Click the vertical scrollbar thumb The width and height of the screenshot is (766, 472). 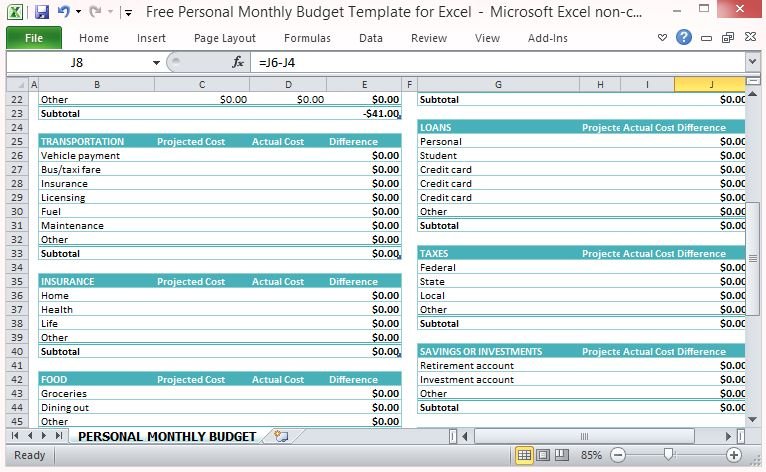(x=753, y=258)
